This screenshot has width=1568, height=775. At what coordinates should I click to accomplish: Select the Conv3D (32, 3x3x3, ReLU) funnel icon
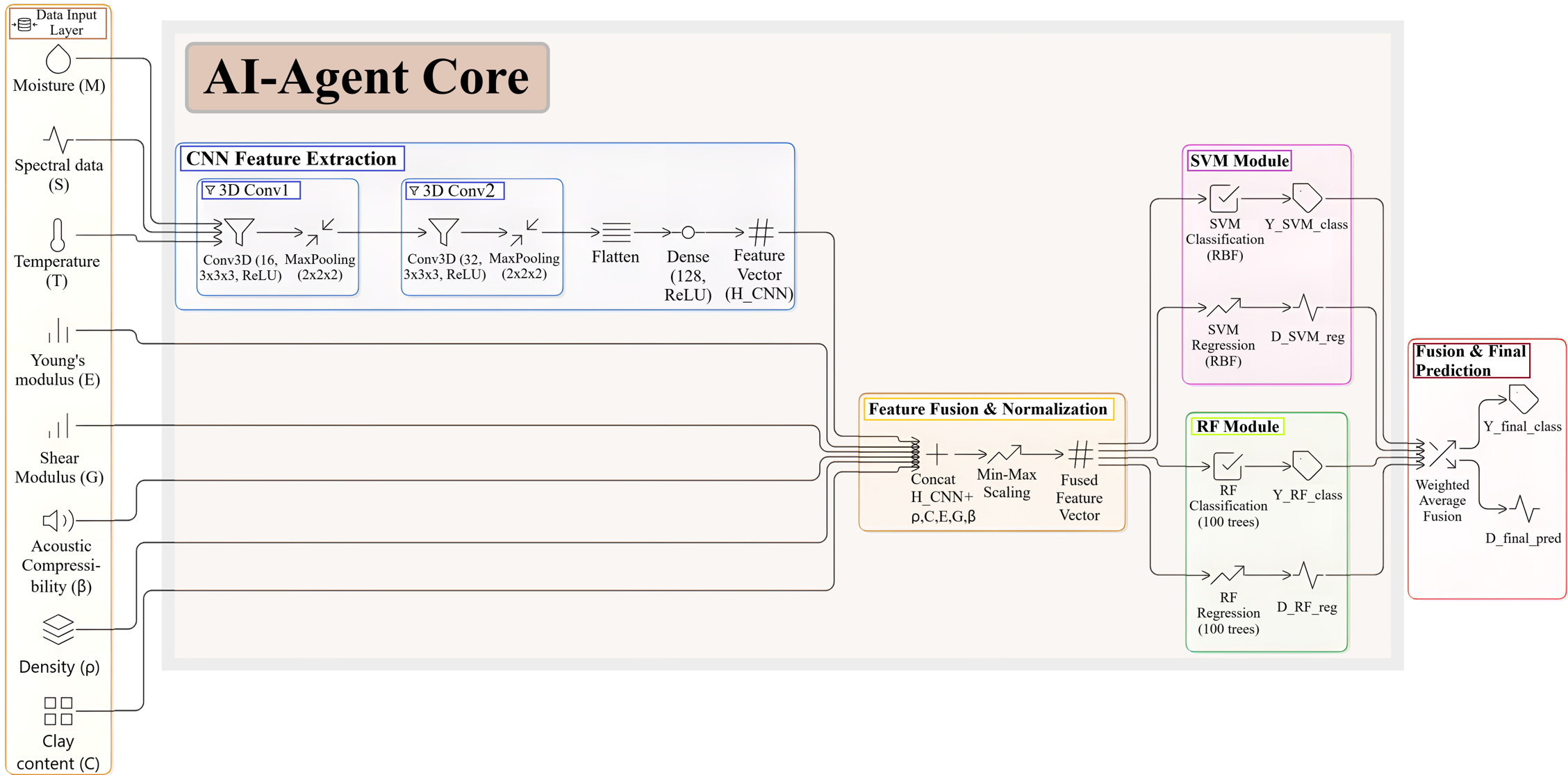pos(443,232)
